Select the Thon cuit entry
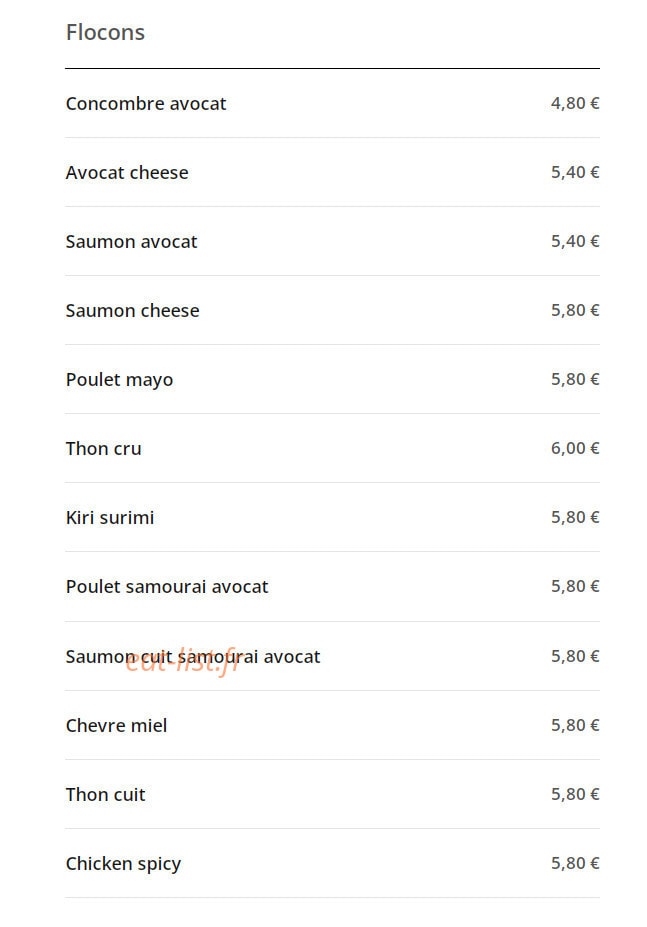647x927 pixels. click(x=105, y=795)
